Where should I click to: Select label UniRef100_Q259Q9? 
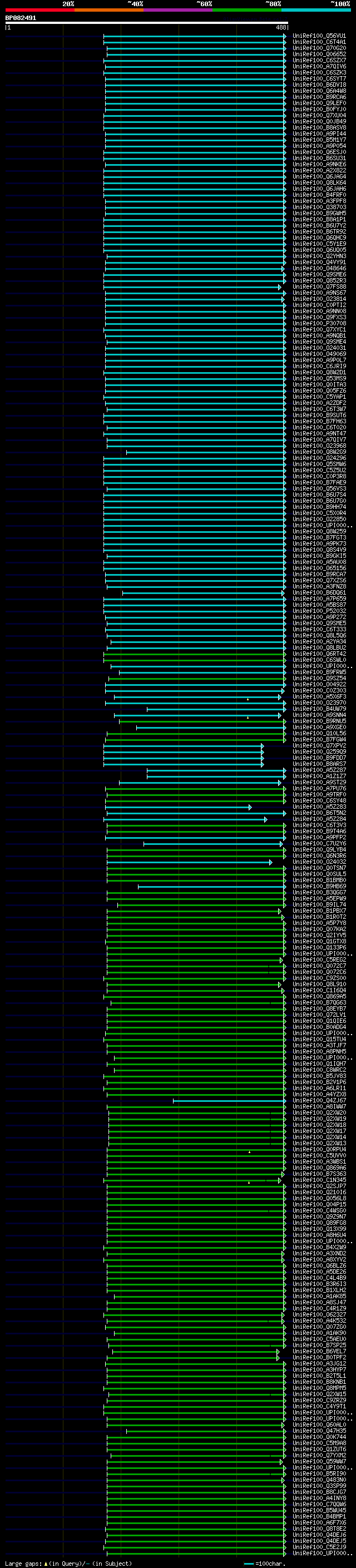[x=319, y=752]
